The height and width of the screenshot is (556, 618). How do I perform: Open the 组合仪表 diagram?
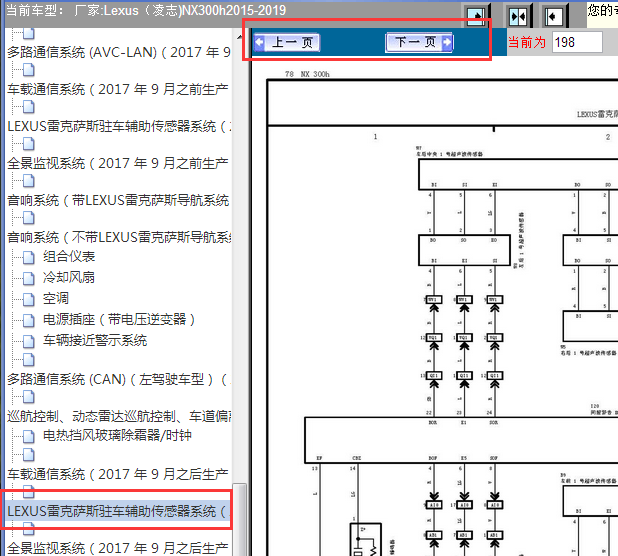coord(69,257)
